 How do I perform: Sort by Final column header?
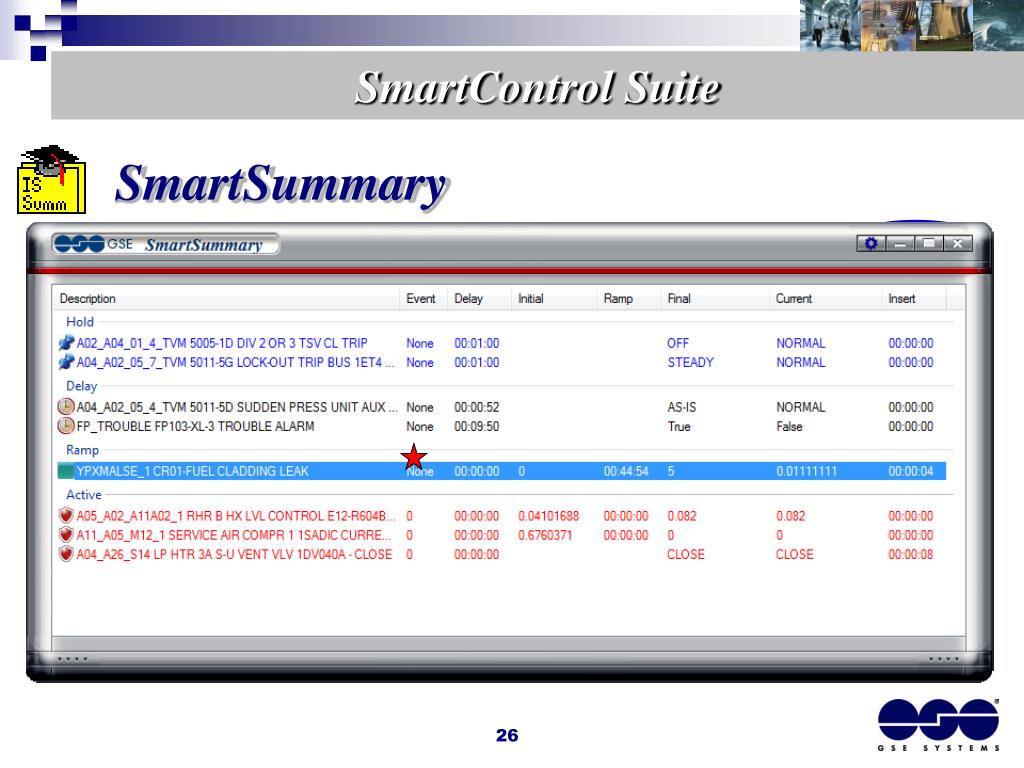coord(715,298)
